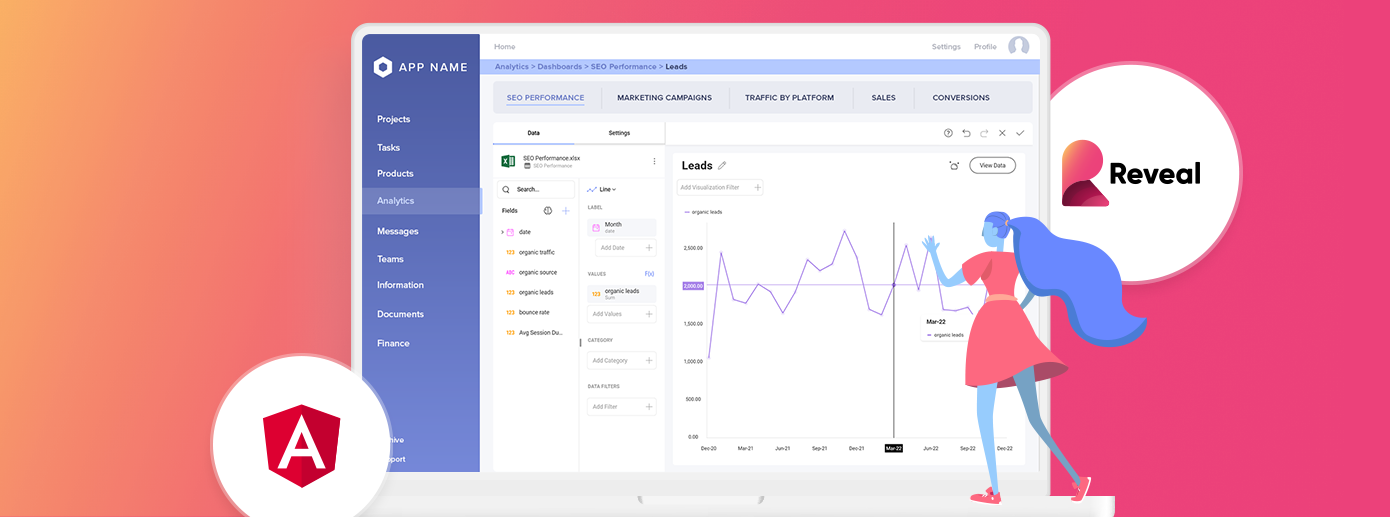Switch to TRAFFIC BY PLATFORM tab
Image resolution: width=1390 pixels, height=517 pixels.
(x=789, y=98)
